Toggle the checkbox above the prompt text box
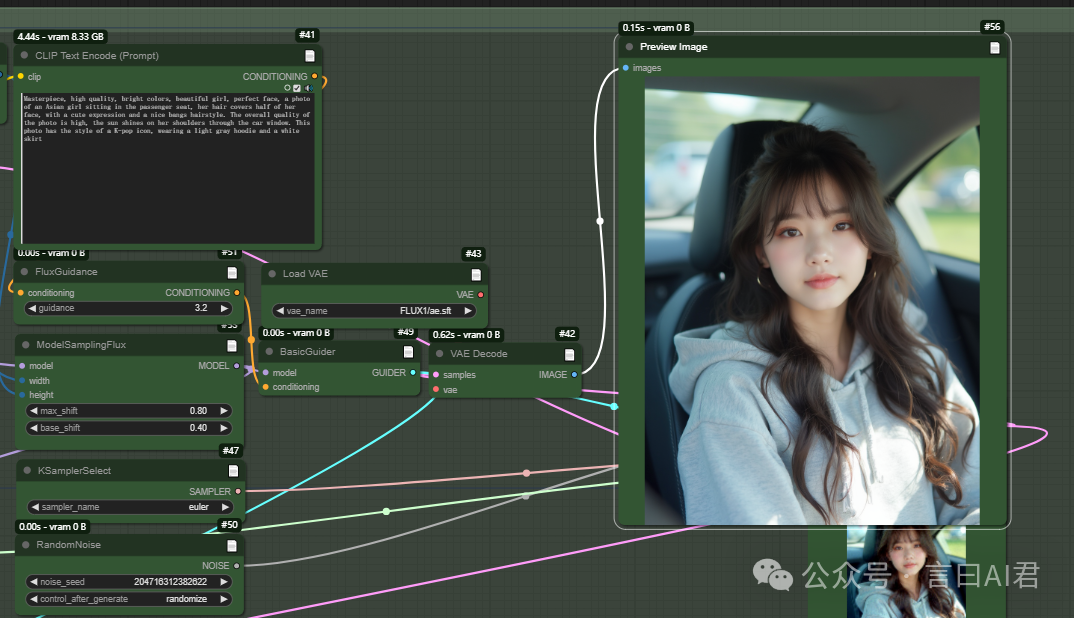 point(297,88)
